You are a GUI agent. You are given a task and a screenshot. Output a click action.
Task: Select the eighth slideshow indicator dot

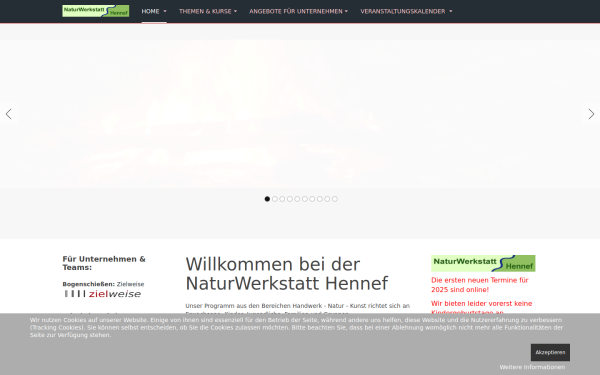tap(320, 199)
